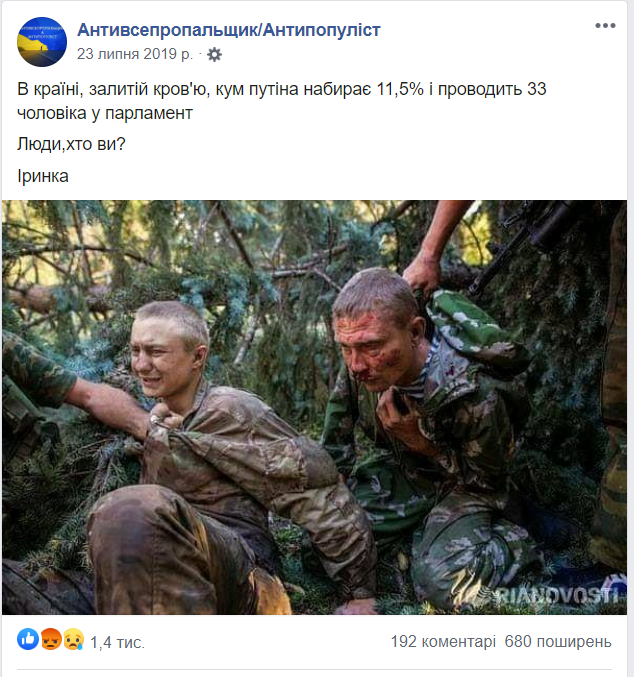Click the angry face reaction icon
This screenshot has width=634, height=677.
coord(51,639)
